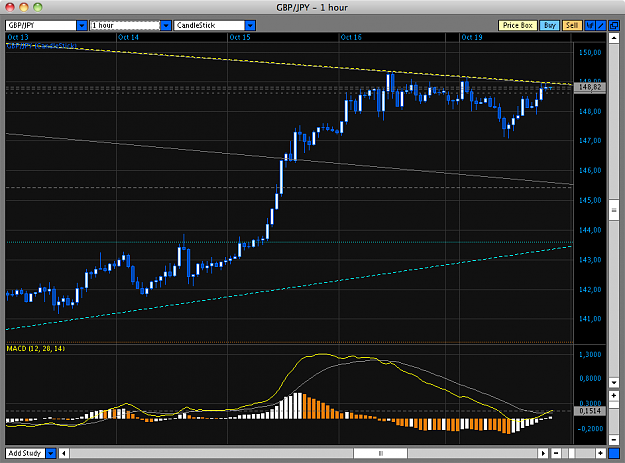The height and width of the screenshot is (463, 625).
Task: Click the Oct 15 date label
Action: (x=240, y=37)
